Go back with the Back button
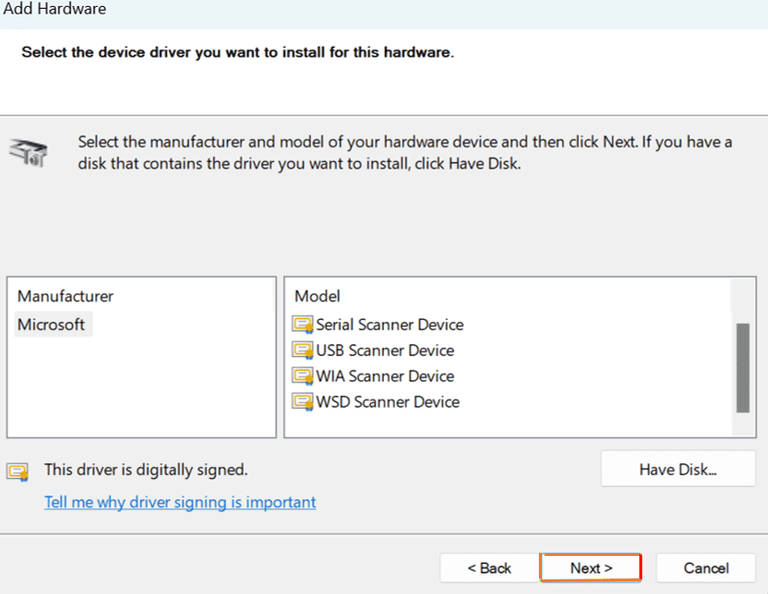This screenshot has height=594, width=768. point(489,568)
